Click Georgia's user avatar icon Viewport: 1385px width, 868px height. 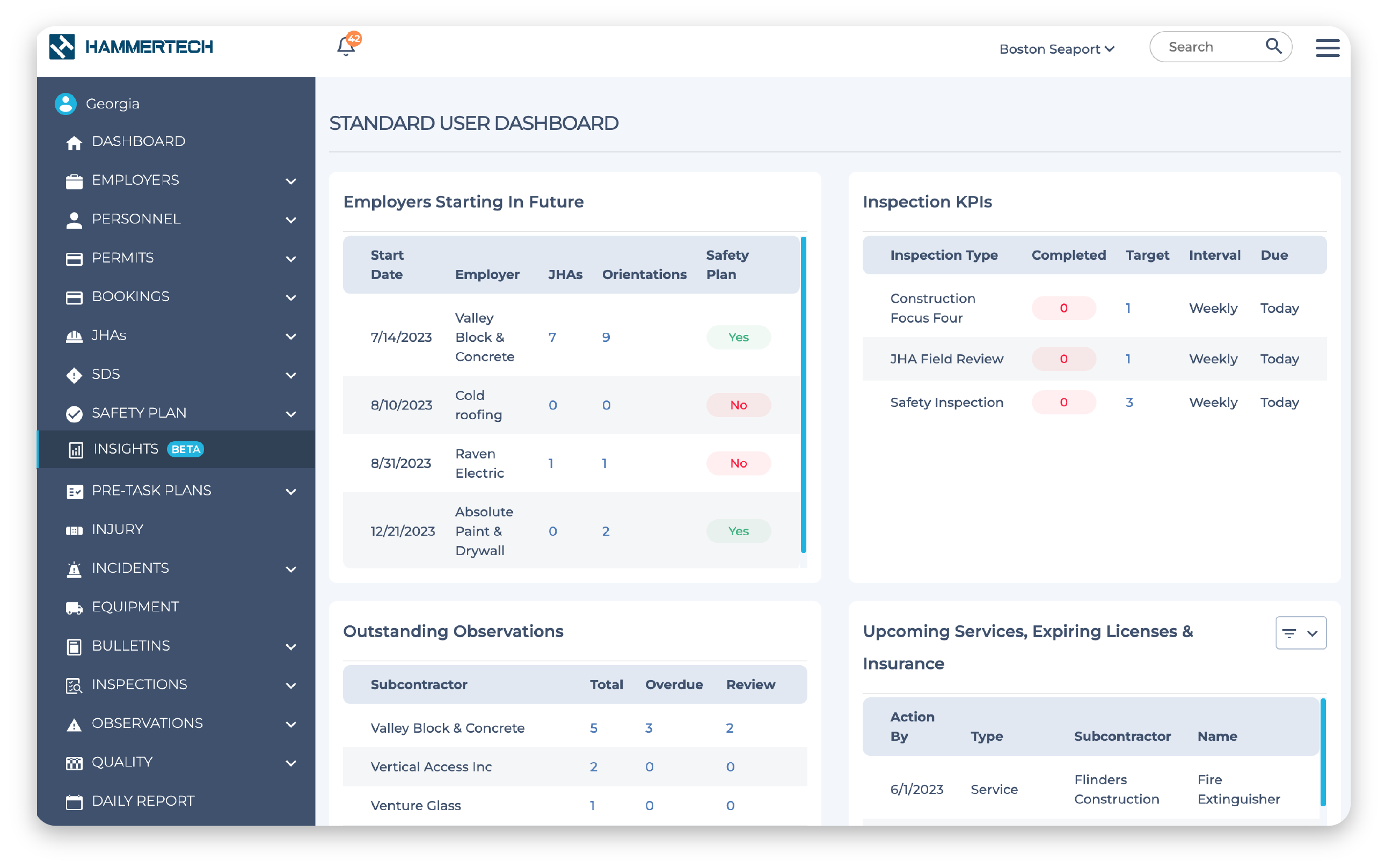(65, 104)
